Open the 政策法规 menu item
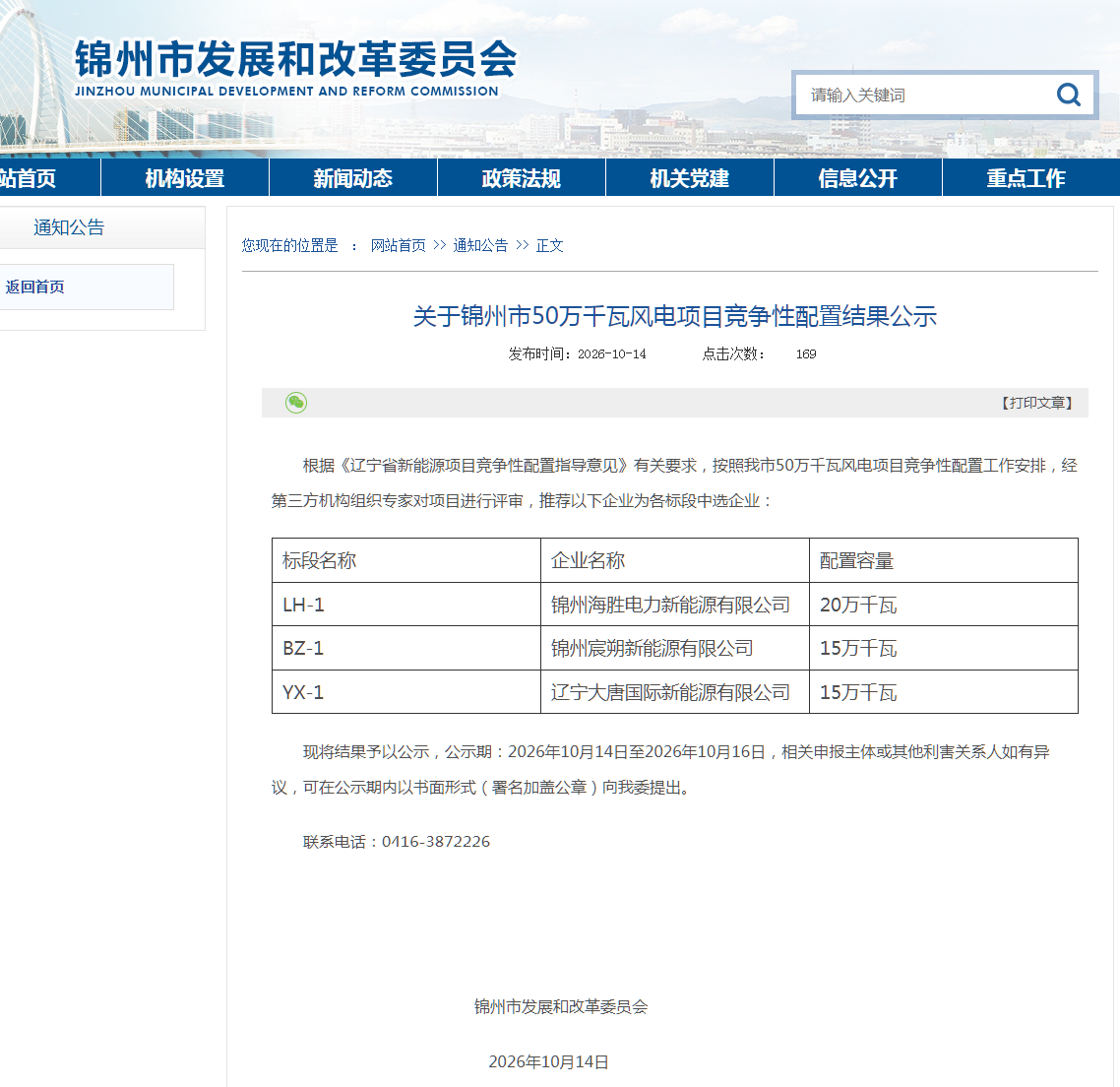Viewport: 1120px width, 1087px height. click(522, 177)
